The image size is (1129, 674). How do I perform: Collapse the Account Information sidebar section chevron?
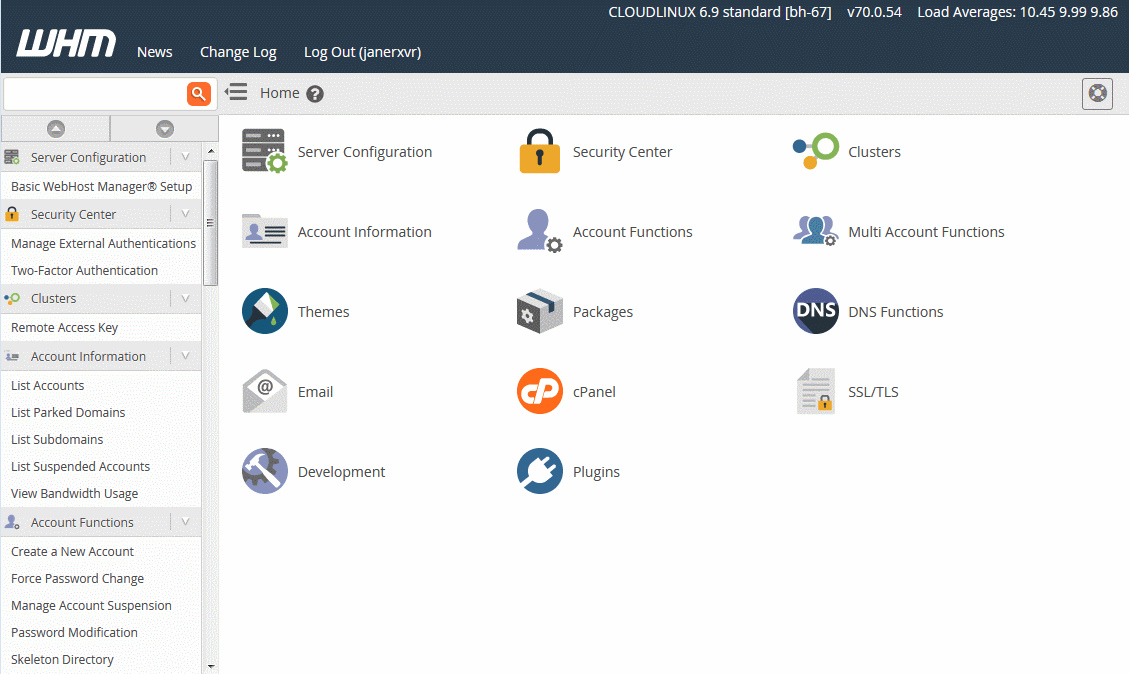pyautogui.click(x=186, y=356)
